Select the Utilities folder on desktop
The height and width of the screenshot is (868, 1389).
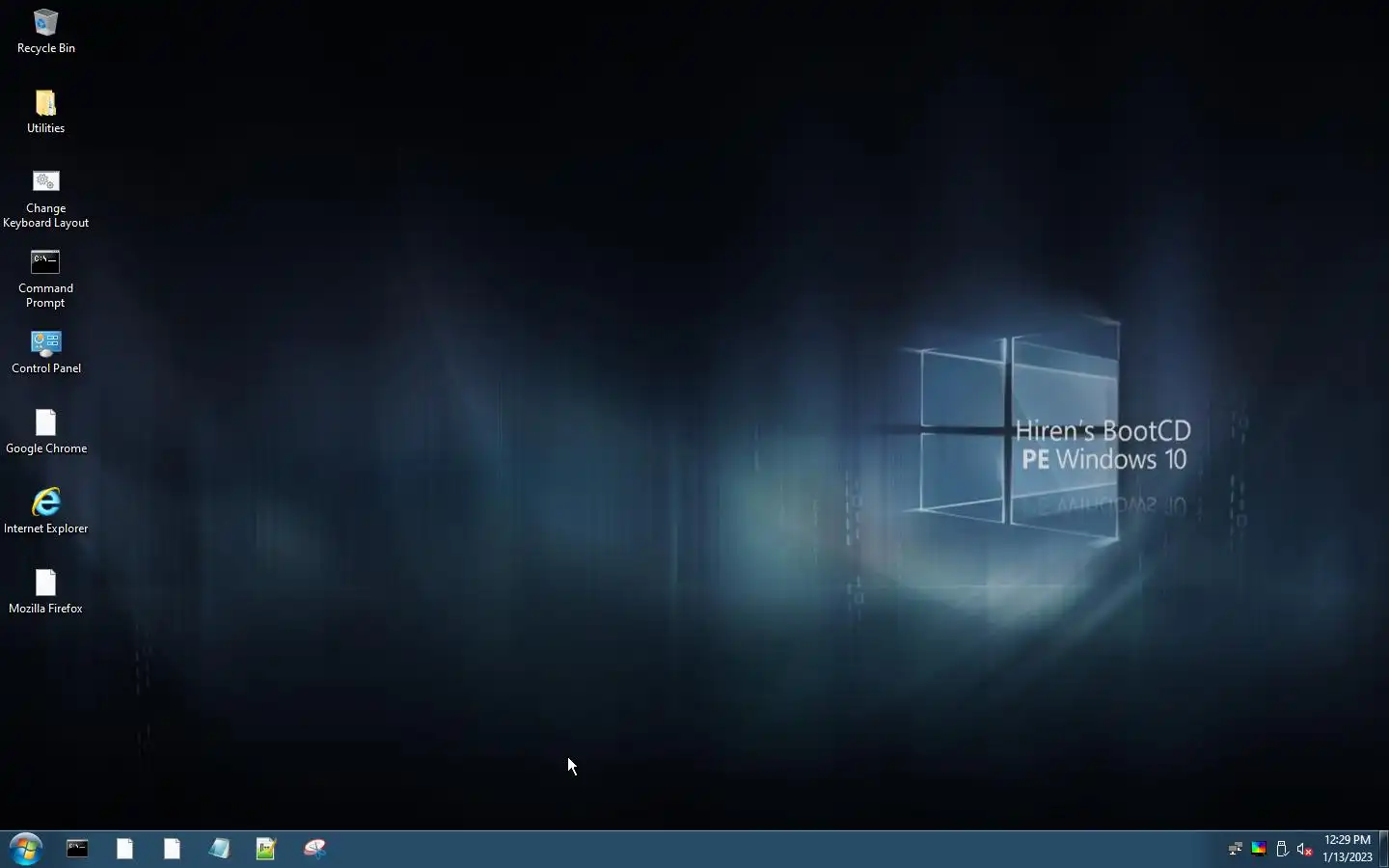tap(45, 111)
